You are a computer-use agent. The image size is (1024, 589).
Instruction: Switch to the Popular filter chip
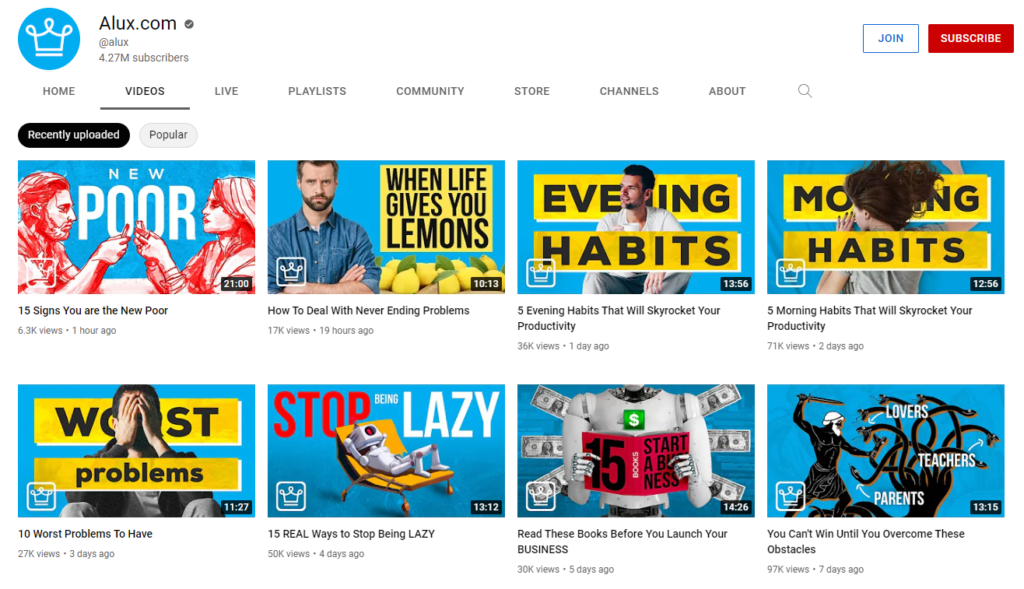168,135
